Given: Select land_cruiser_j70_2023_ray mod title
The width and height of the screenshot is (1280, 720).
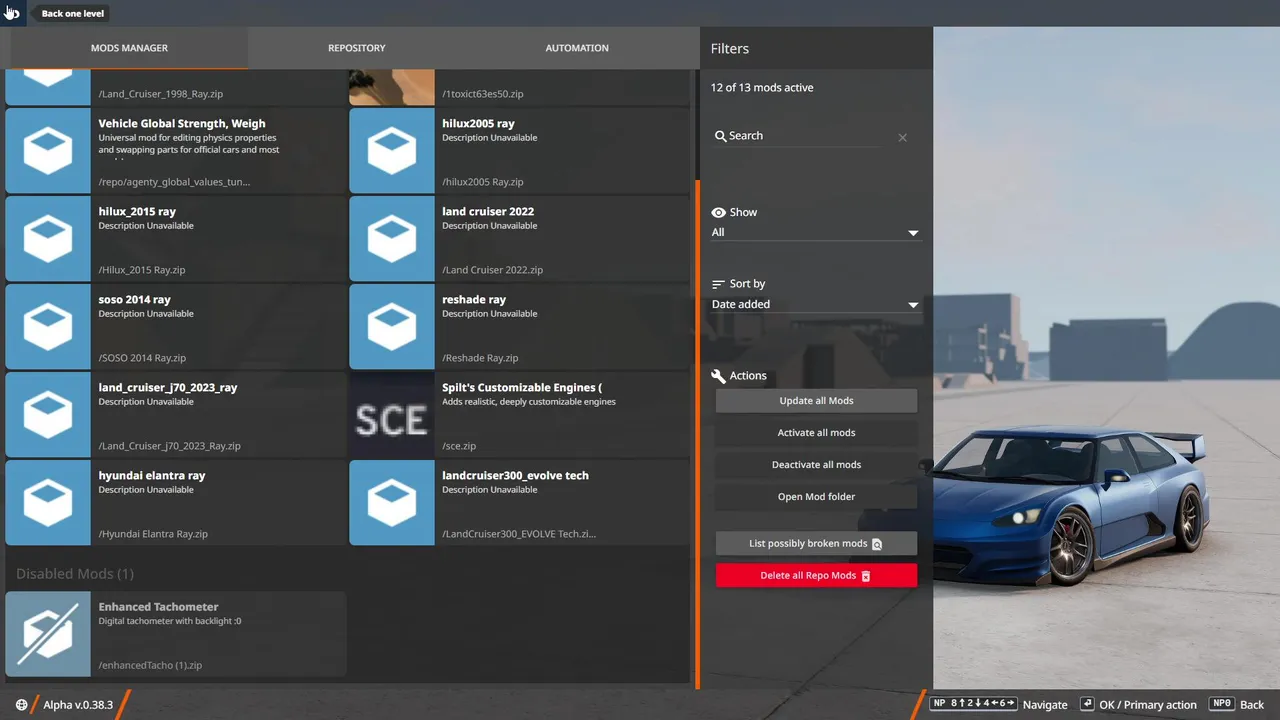Looking at the screenshot, I should pos(168,388).
